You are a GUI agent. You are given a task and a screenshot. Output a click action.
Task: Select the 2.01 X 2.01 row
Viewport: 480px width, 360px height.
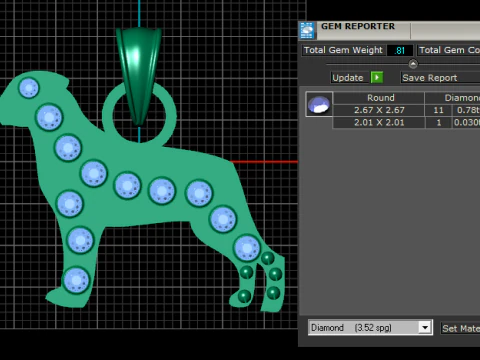tap(407, 122)
